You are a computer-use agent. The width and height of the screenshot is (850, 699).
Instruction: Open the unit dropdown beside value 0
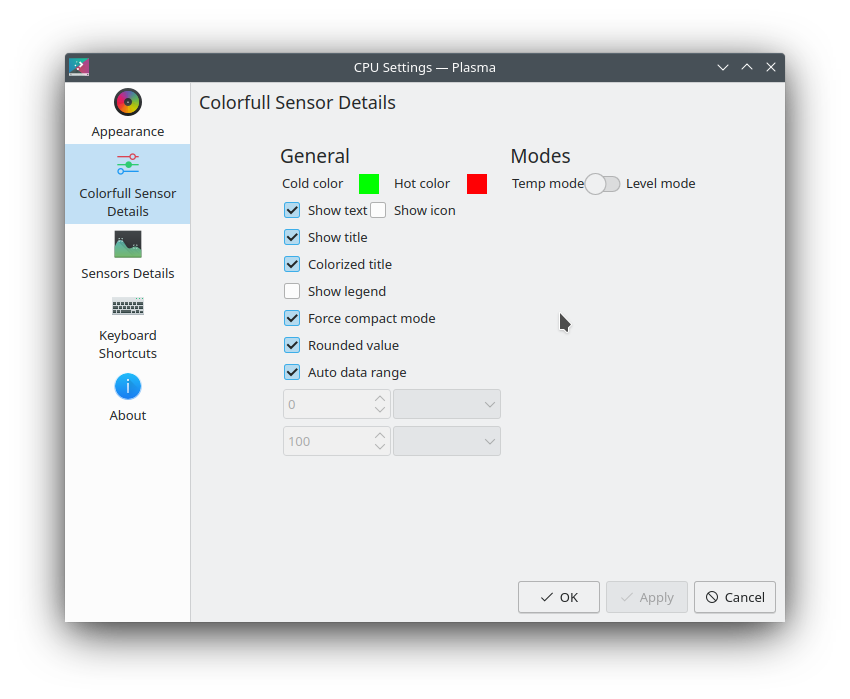coord(447,405)
